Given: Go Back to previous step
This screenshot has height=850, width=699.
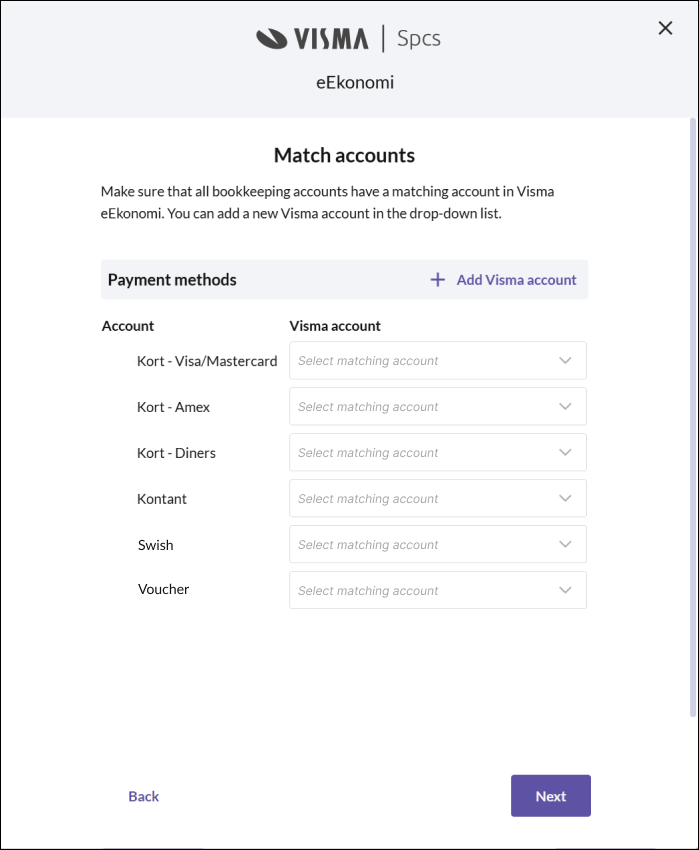Looking at the screenshot, I should pos(144,796).
